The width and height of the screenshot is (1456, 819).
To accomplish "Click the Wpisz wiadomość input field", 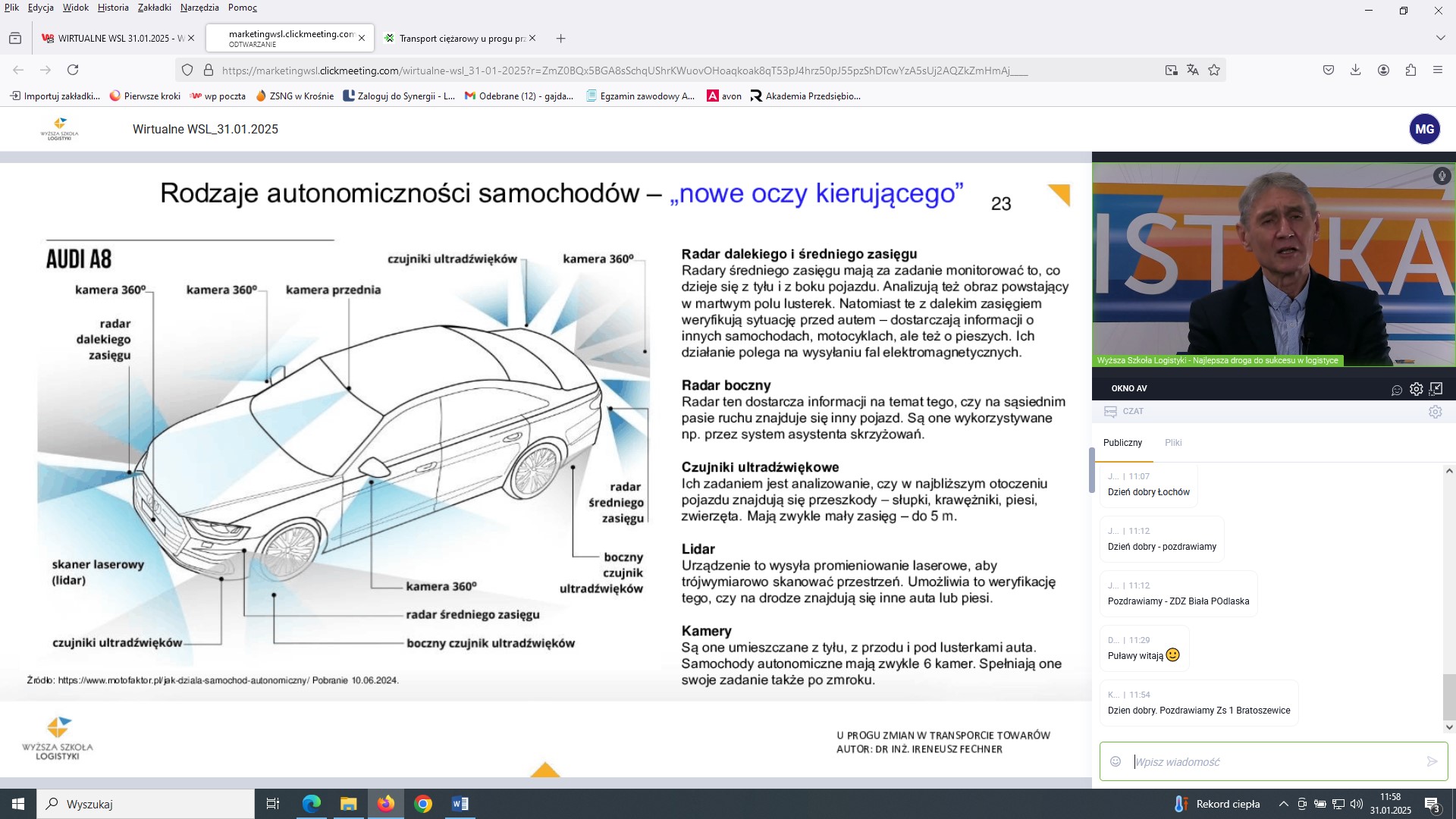I will pyautogui.click(x=1274, y=762).
